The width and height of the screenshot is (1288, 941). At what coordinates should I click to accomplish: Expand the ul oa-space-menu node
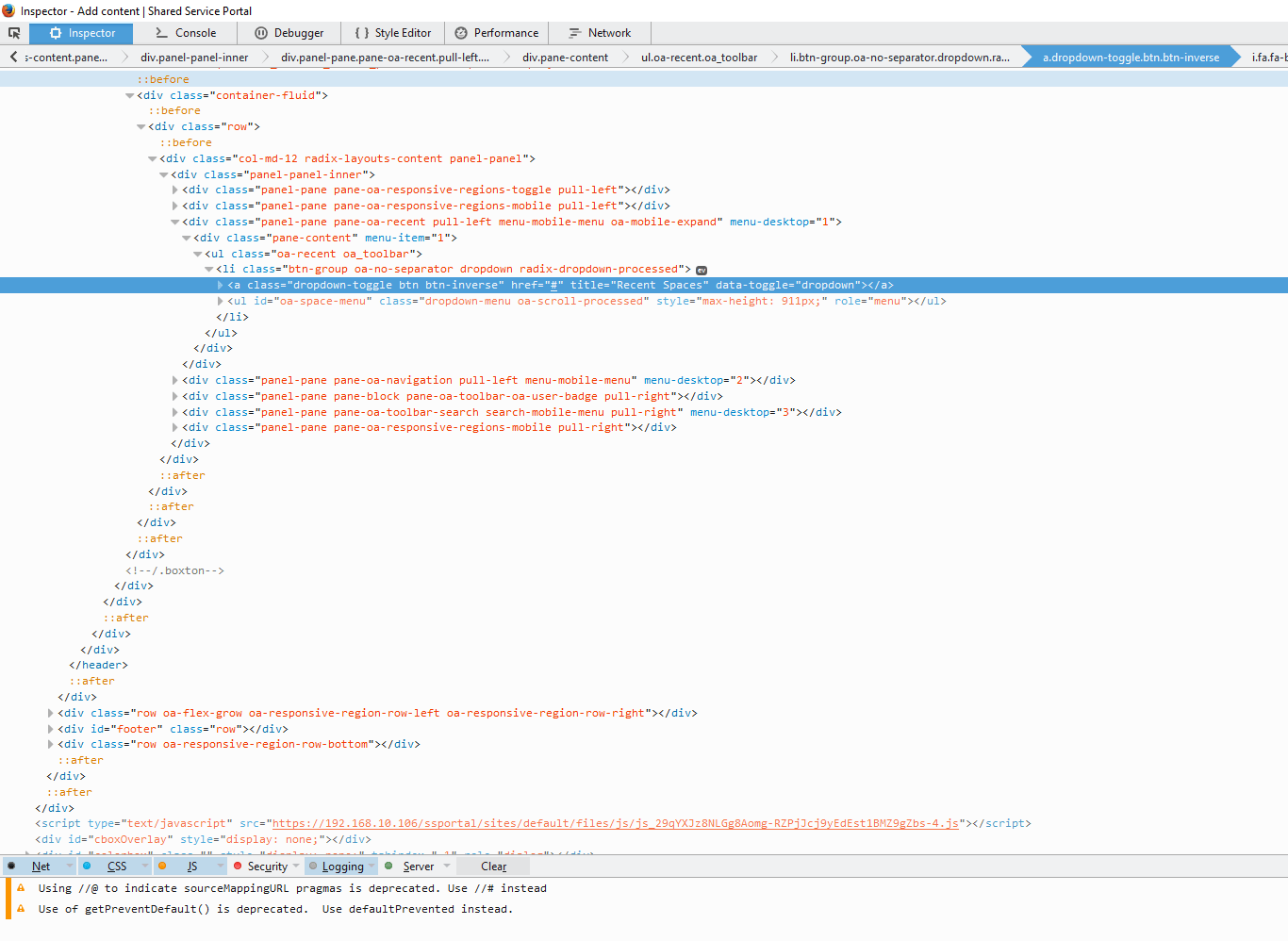click(x=221, y=301)
